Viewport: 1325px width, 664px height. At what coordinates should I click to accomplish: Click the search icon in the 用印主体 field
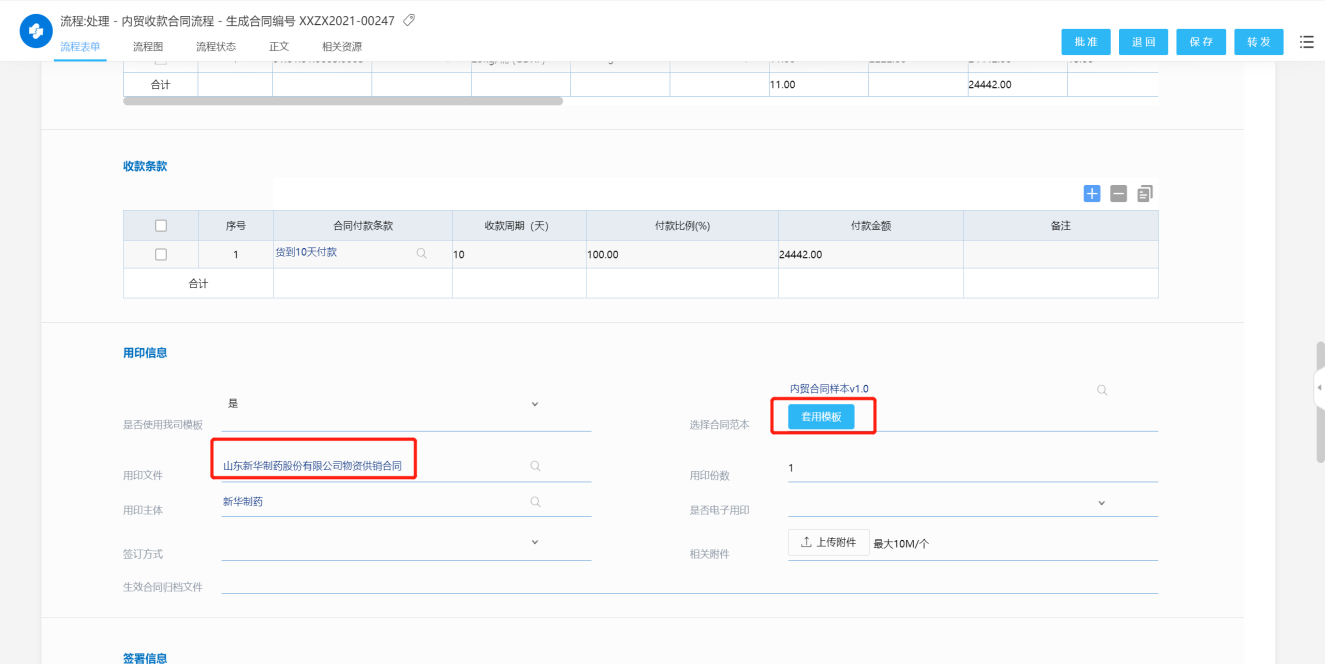(535, 502)
